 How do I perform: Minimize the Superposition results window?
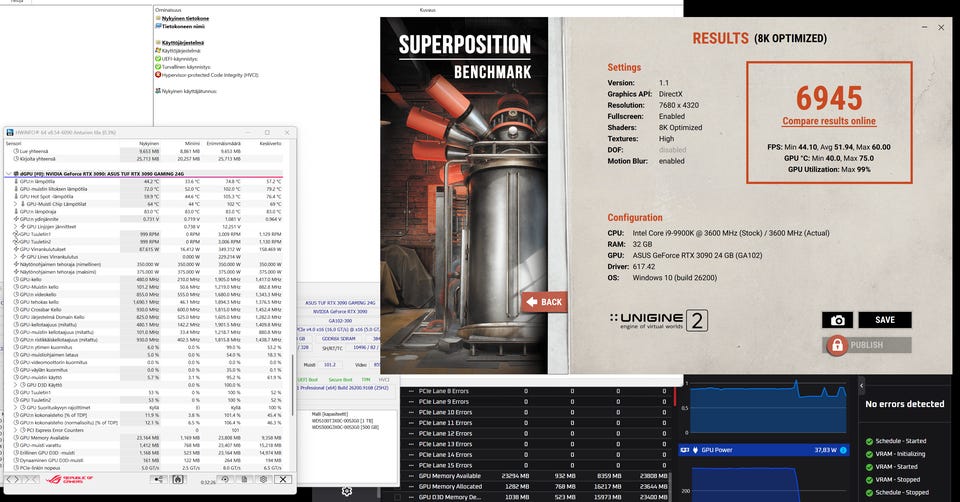pyautogui.click(x=924, y=28)
